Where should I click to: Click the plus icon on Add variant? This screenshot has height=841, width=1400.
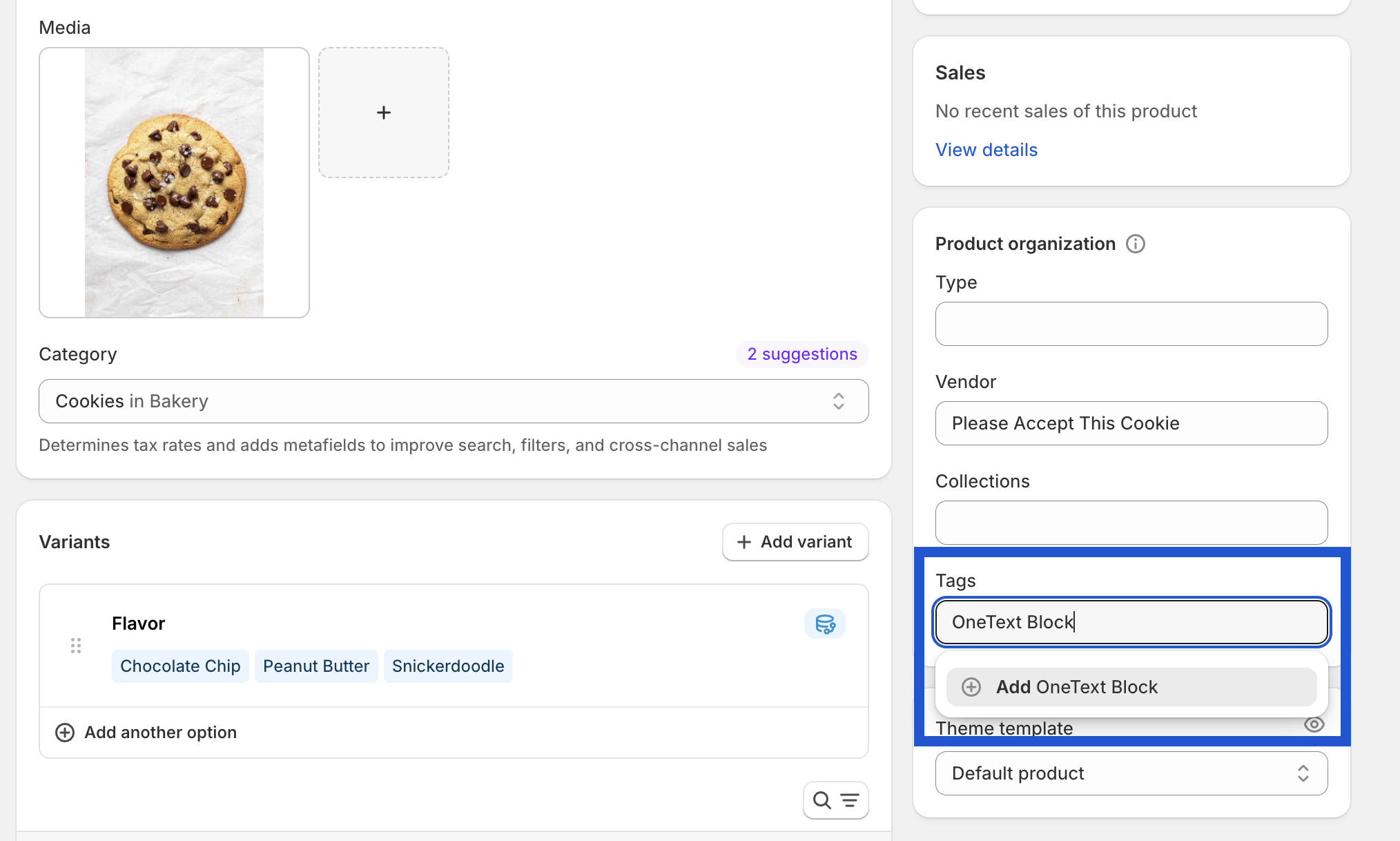click(743, 542)
